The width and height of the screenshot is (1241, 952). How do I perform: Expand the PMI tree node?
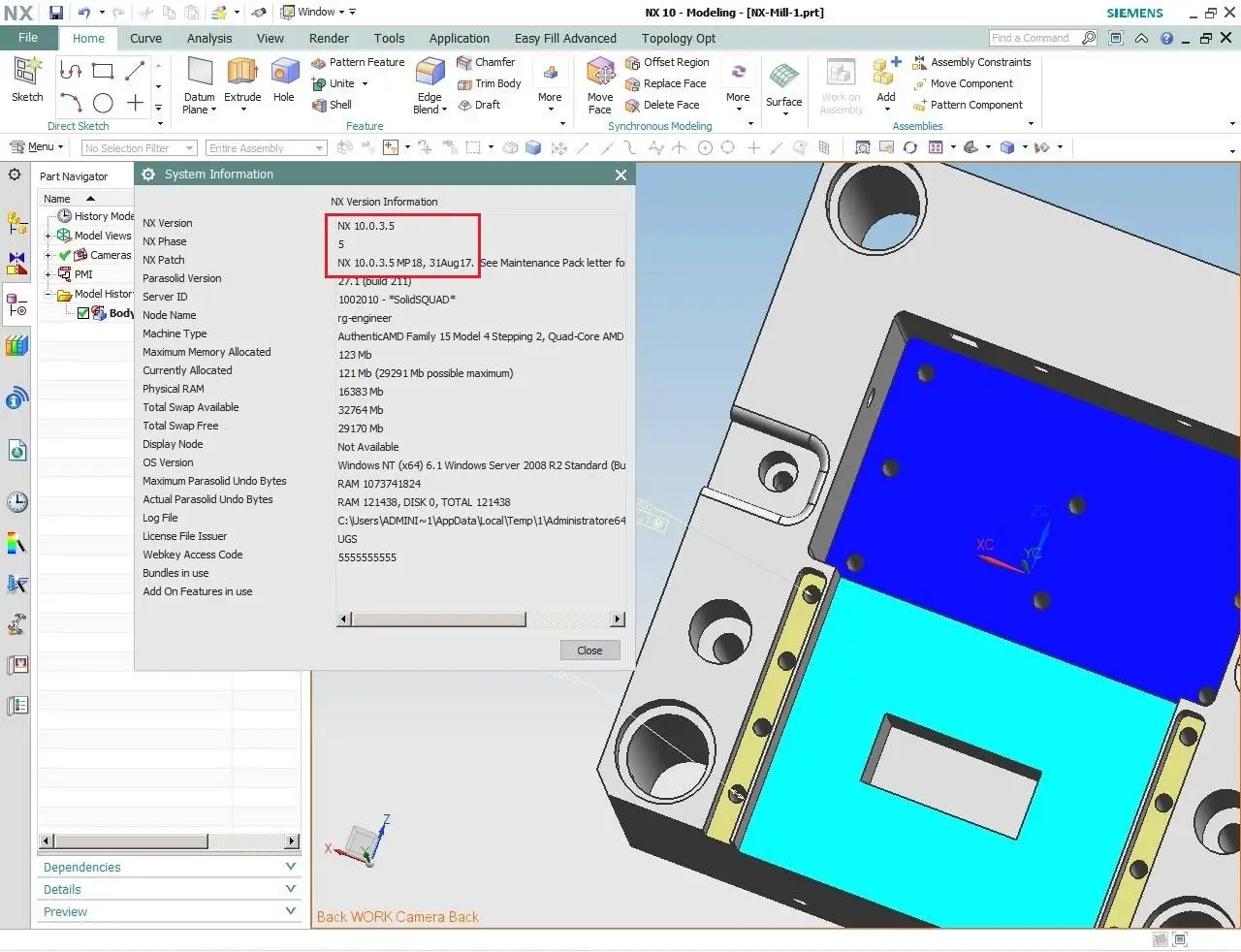pos(48,274)
